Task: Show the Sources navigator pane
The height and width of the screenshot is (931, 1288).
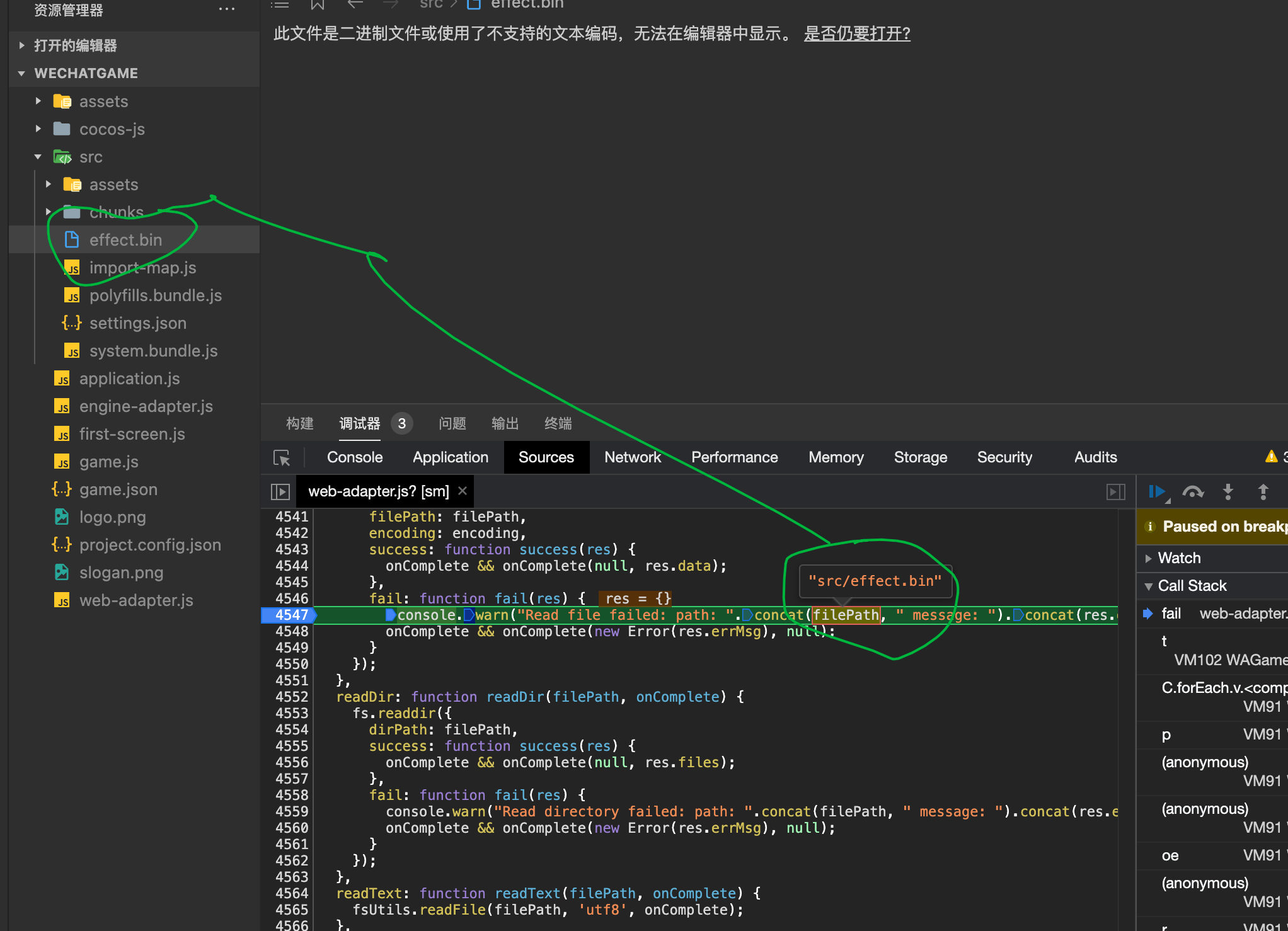Action: coord(280,491)
